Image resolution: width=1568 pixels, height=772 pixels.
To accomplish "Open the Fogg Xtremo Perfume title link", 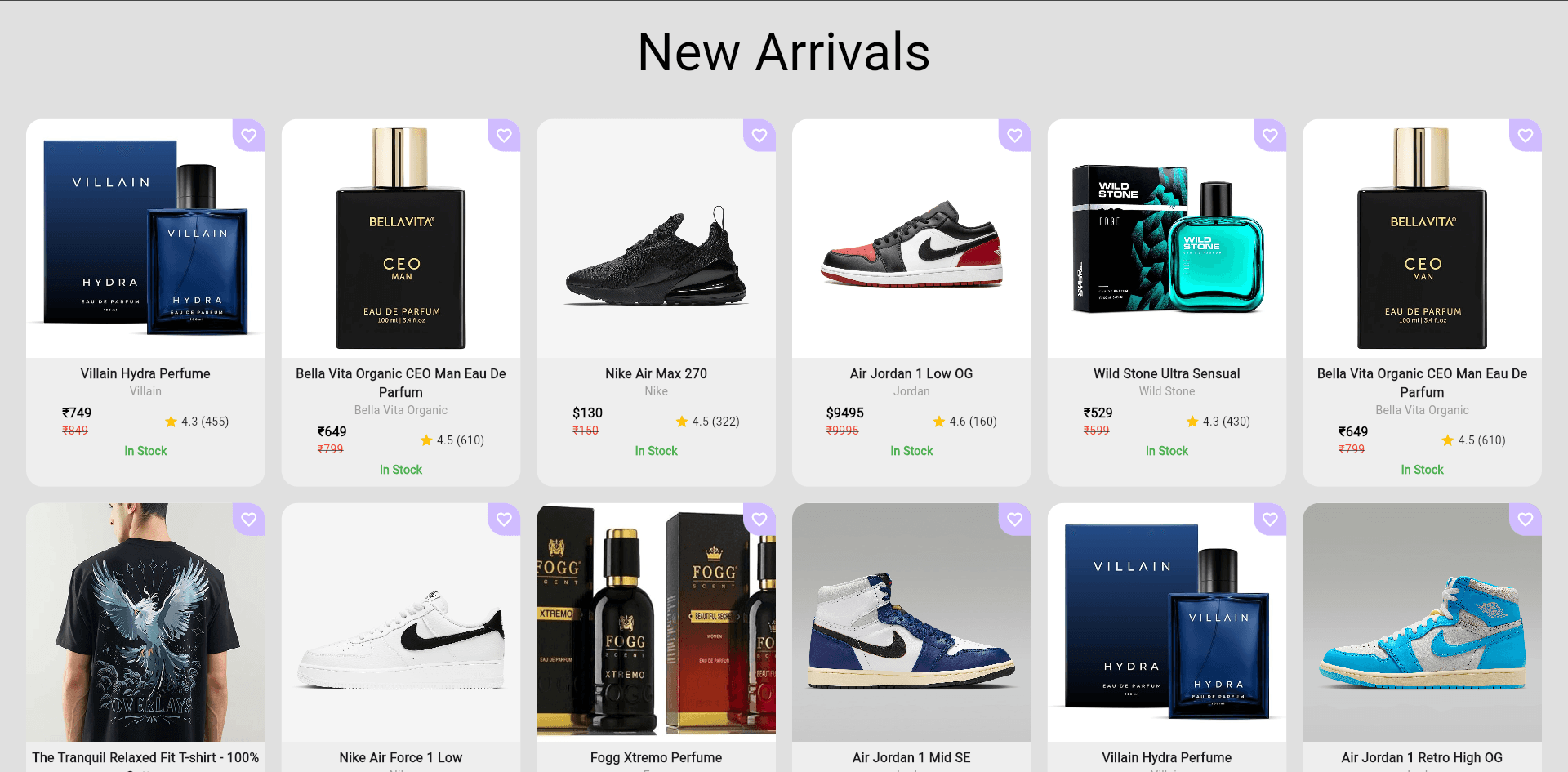I will tap(656, 757).
